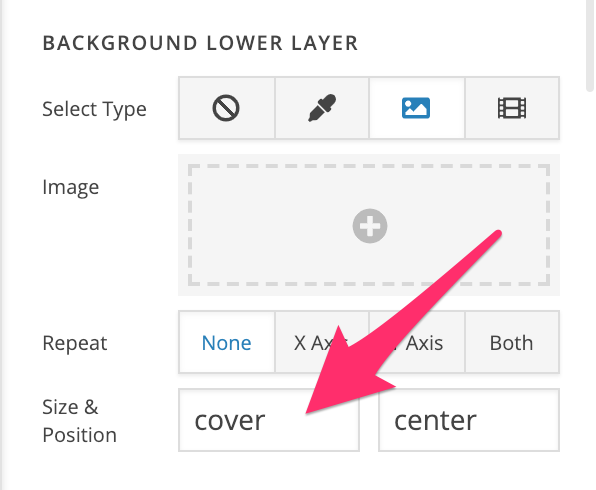Set Repeat to Both

point(512,343)
